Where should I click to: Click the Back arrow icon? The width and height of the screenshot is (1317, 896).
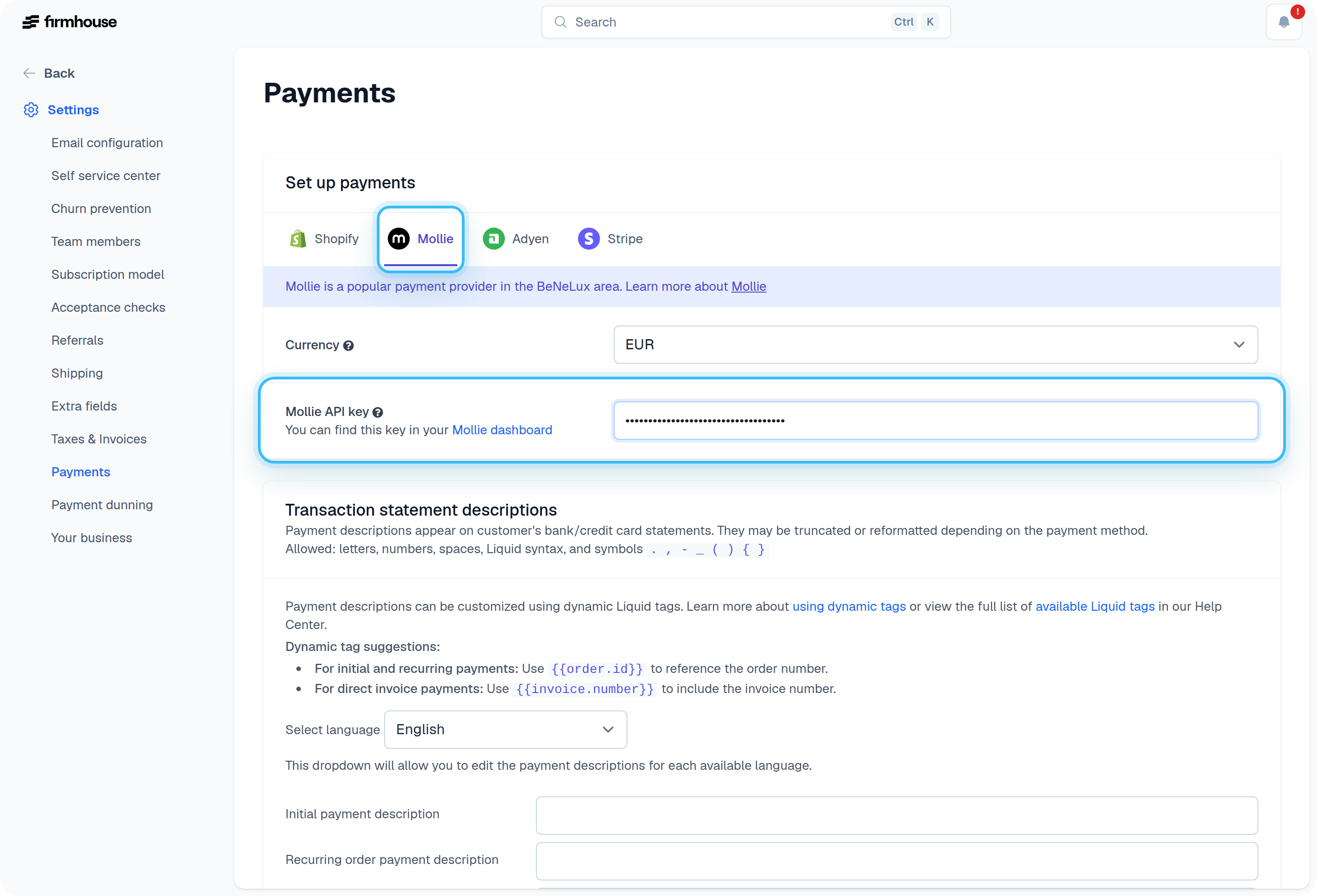(29, 73)
